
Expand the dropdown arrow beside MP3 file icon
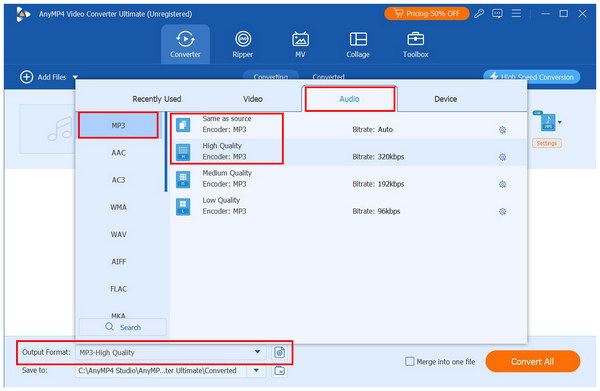560,122
